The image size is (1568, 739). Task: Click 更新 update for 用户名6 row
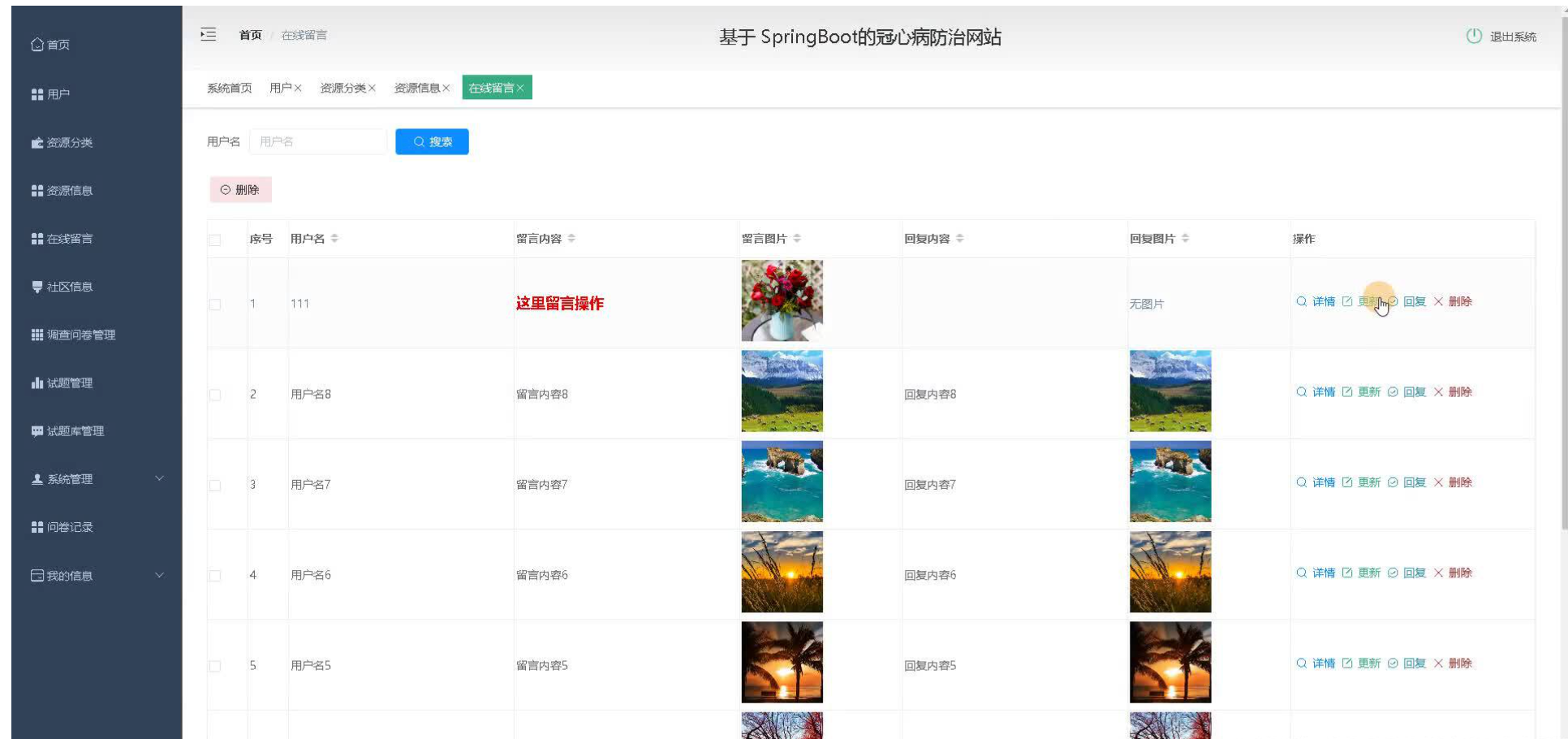pyautogui.click(x=1361, y=573)
